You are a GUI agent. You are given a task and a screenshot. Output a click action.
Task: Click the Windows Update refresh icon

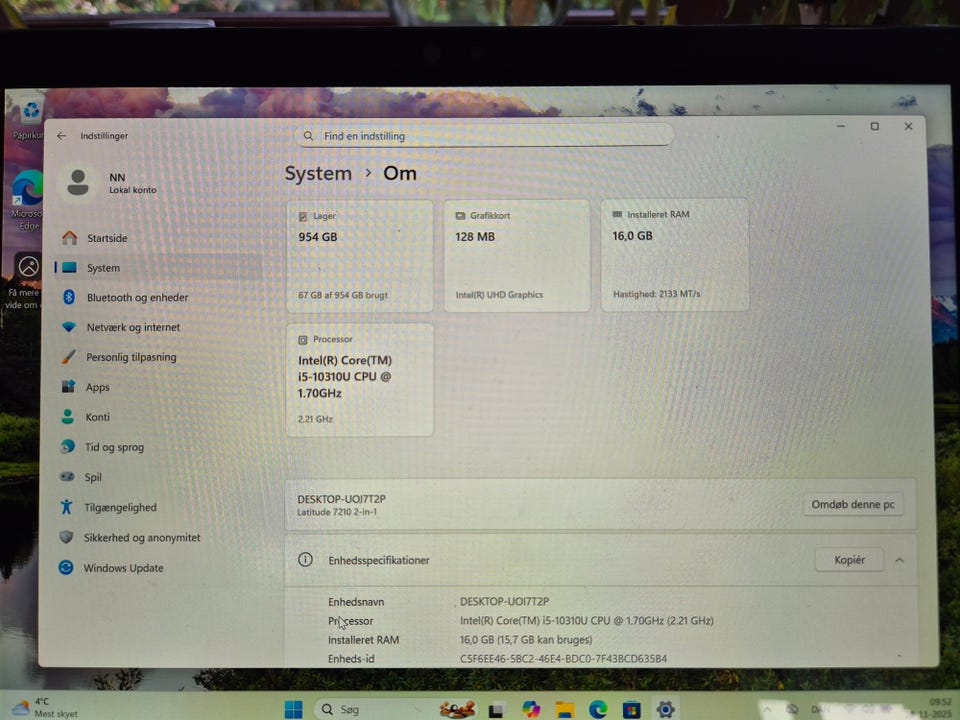(66, 568)
